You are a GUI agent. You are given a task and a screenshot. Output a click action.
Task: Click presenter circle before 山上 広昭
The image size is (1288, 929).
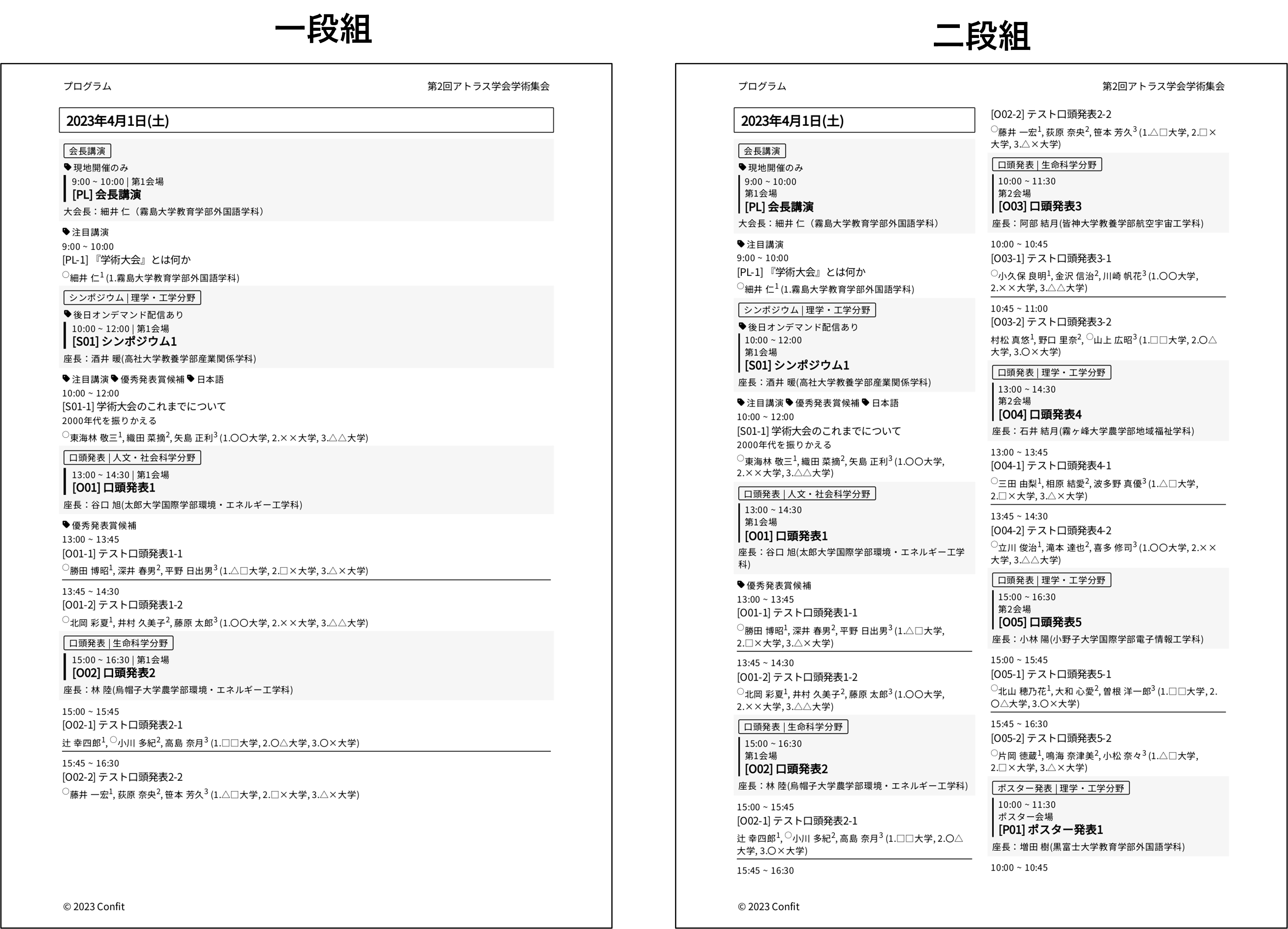1089,337
